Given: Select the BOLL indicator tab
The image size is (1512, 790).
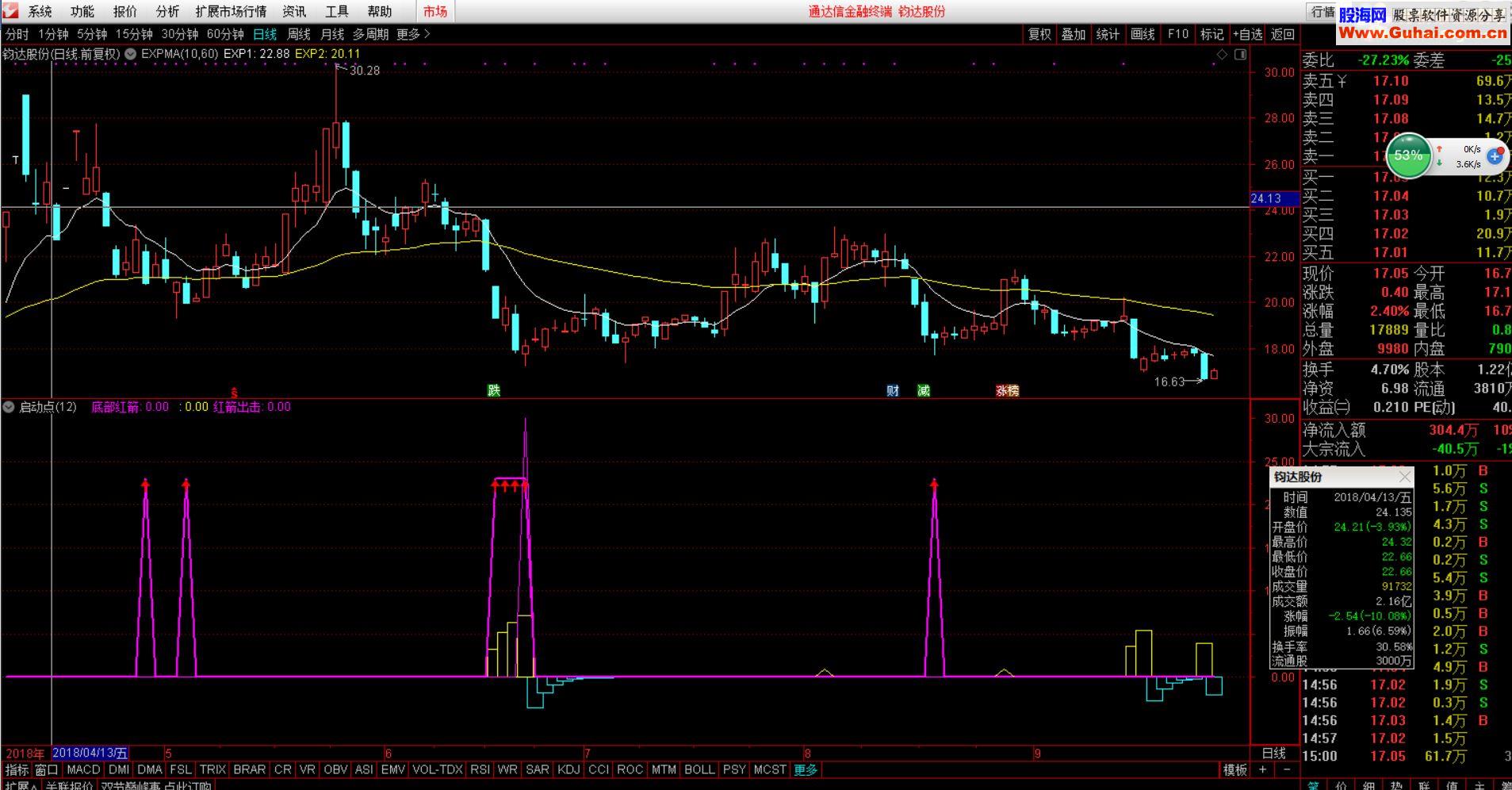Looking at the screenshot, I should (x=699, y=769).
